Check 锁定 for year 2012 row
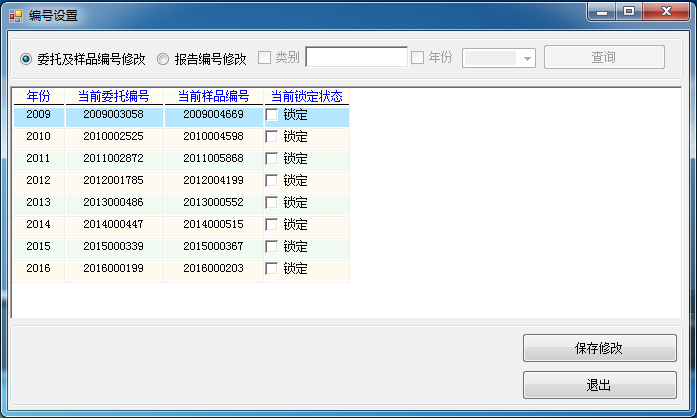697x419 pixels. pyautogui.click(x=272, y=181)
